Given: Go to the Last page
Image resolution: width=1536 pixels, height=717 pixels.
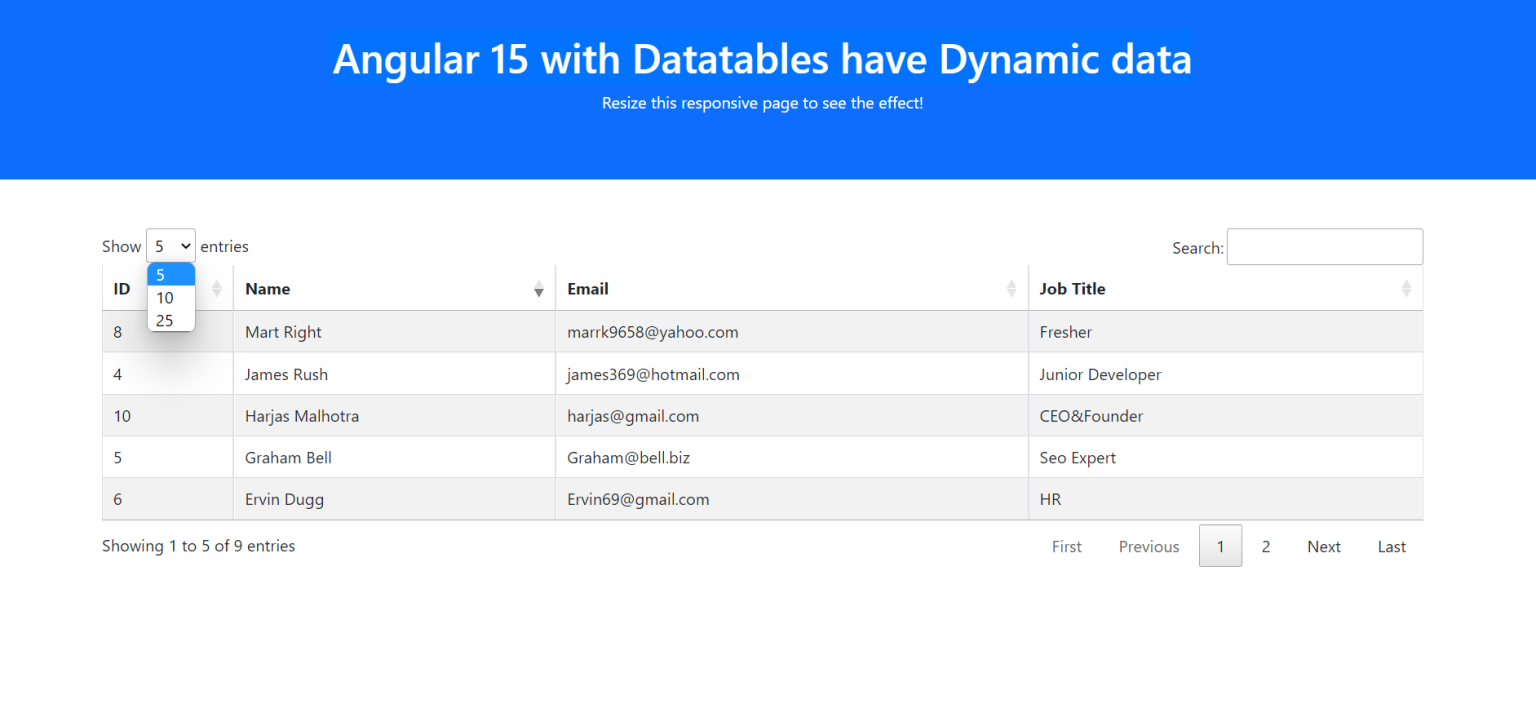Looking at the screenshot, I should pyautogui.click(x=1391, y=547).
